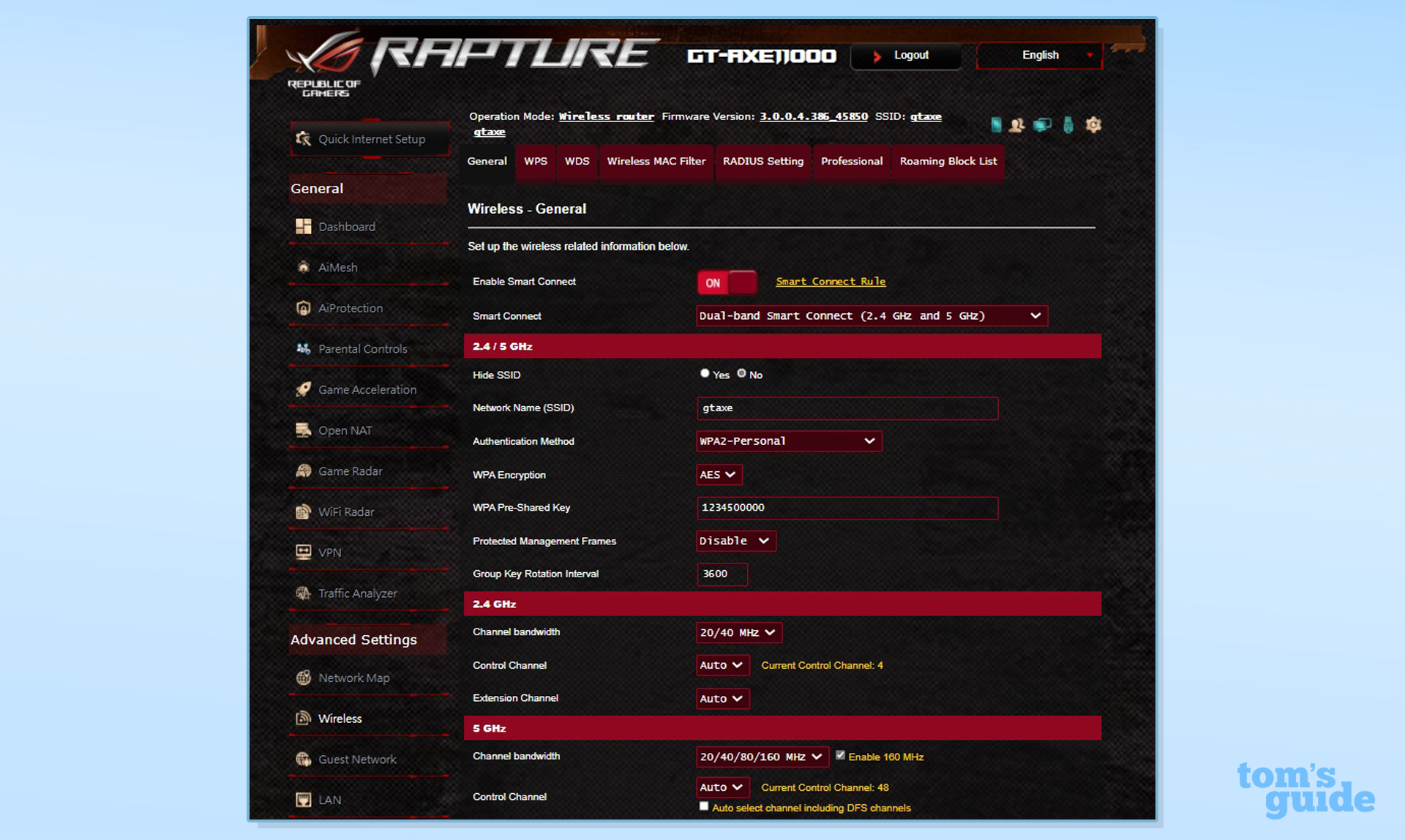Open Game Acceleration from the sidebar
This screenshot has width=1405, height=840.
[368, 390]
